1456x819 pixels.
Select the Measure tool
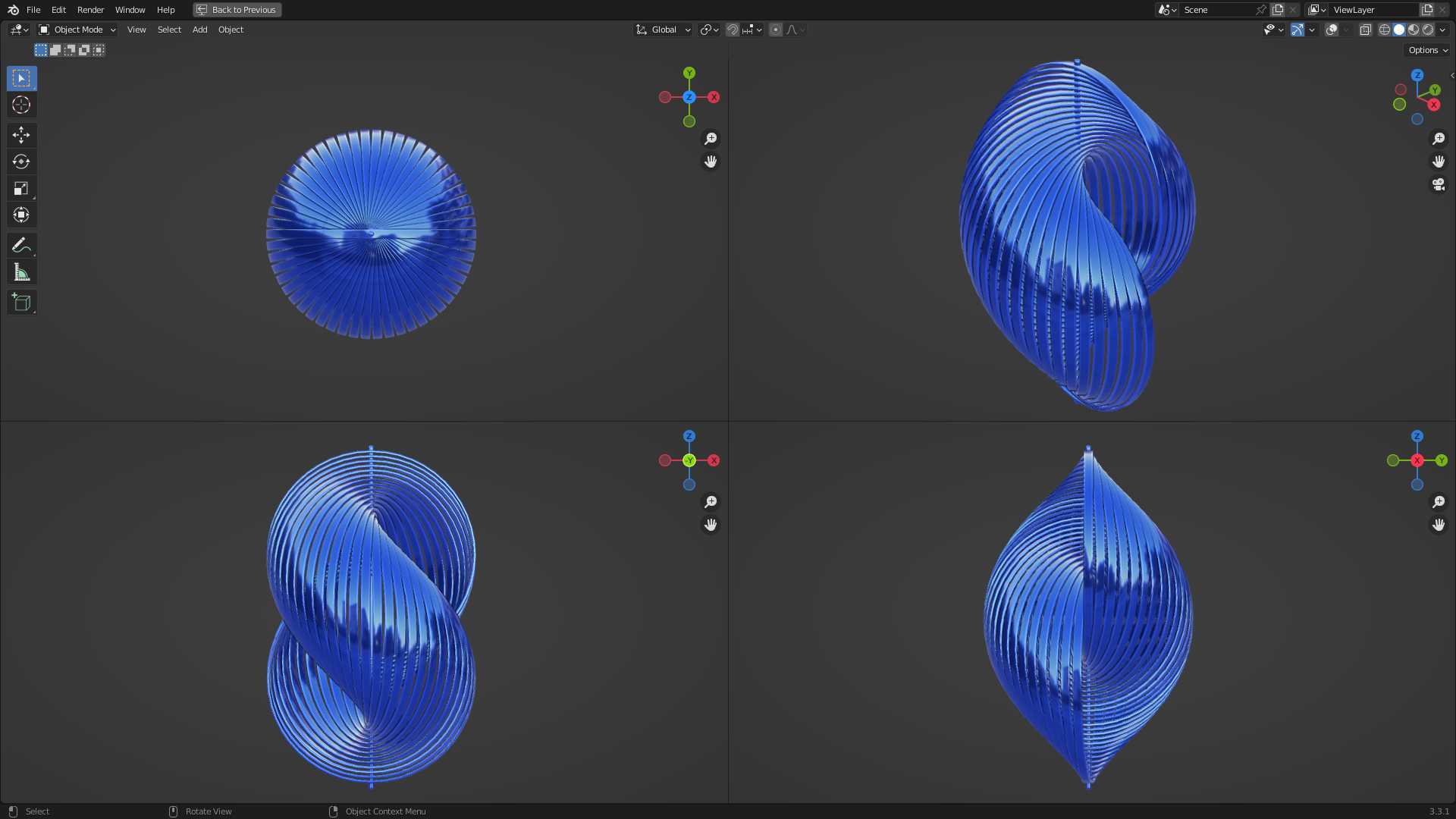pos(21,272)
